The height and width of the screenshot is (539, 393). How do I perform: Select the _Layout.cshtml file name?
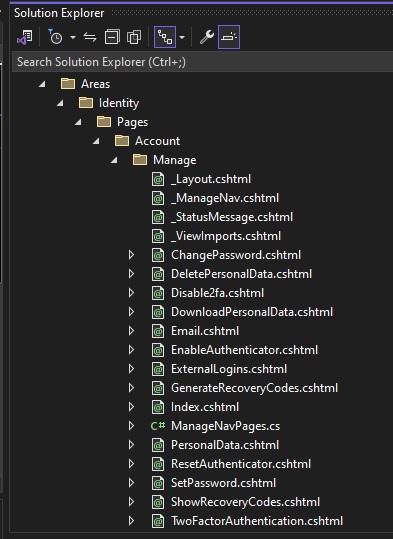coord(211,179)
